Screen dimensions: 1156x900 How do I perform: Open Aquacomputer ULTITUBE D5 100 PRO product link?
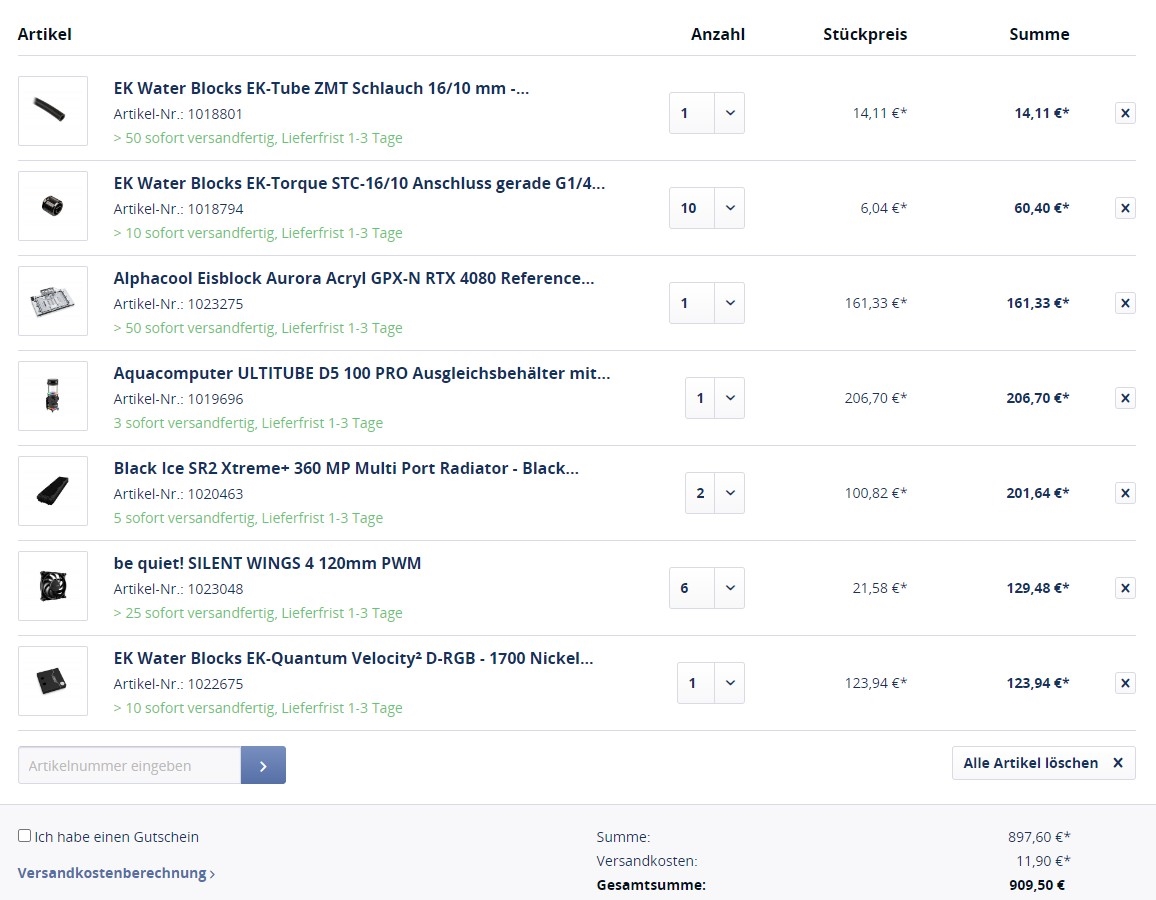[362, 374]
